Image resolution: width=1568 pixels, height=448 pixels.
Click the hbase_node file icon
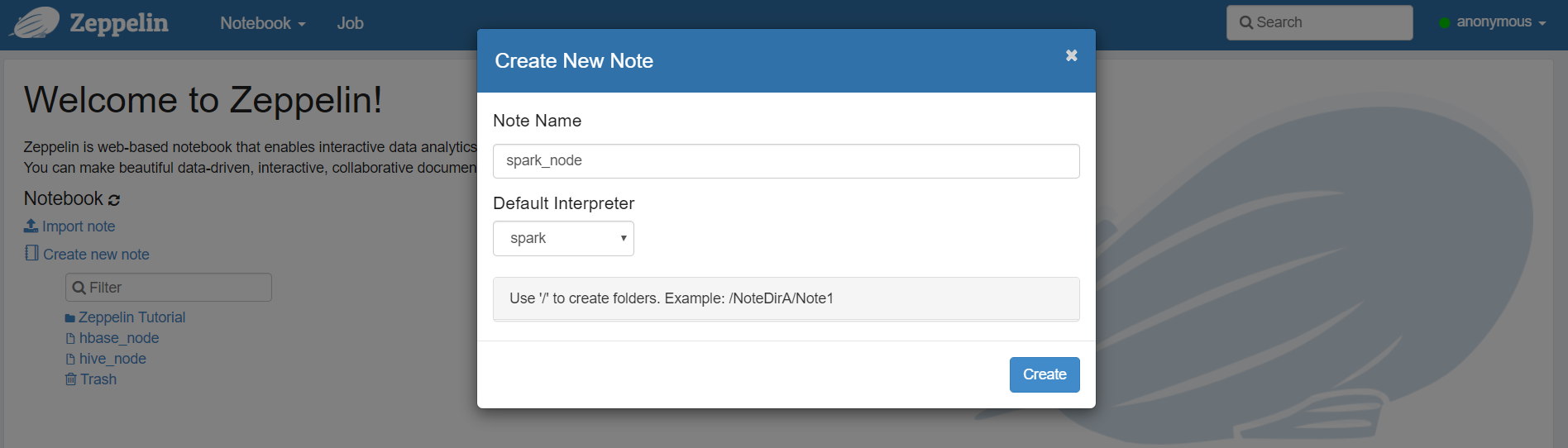click(70, 338)
